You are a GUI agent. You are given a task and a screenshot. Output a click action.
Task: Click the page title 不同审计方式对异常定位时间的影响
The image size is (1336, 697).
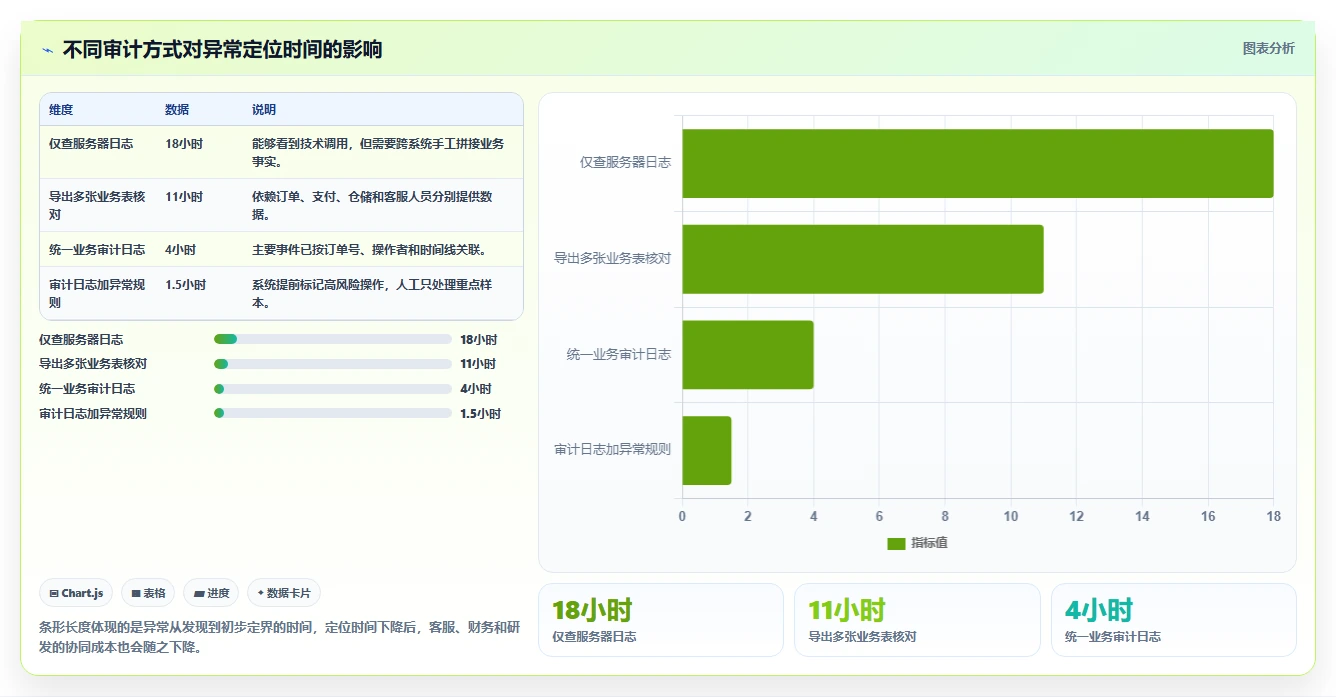tap(222, 49)
